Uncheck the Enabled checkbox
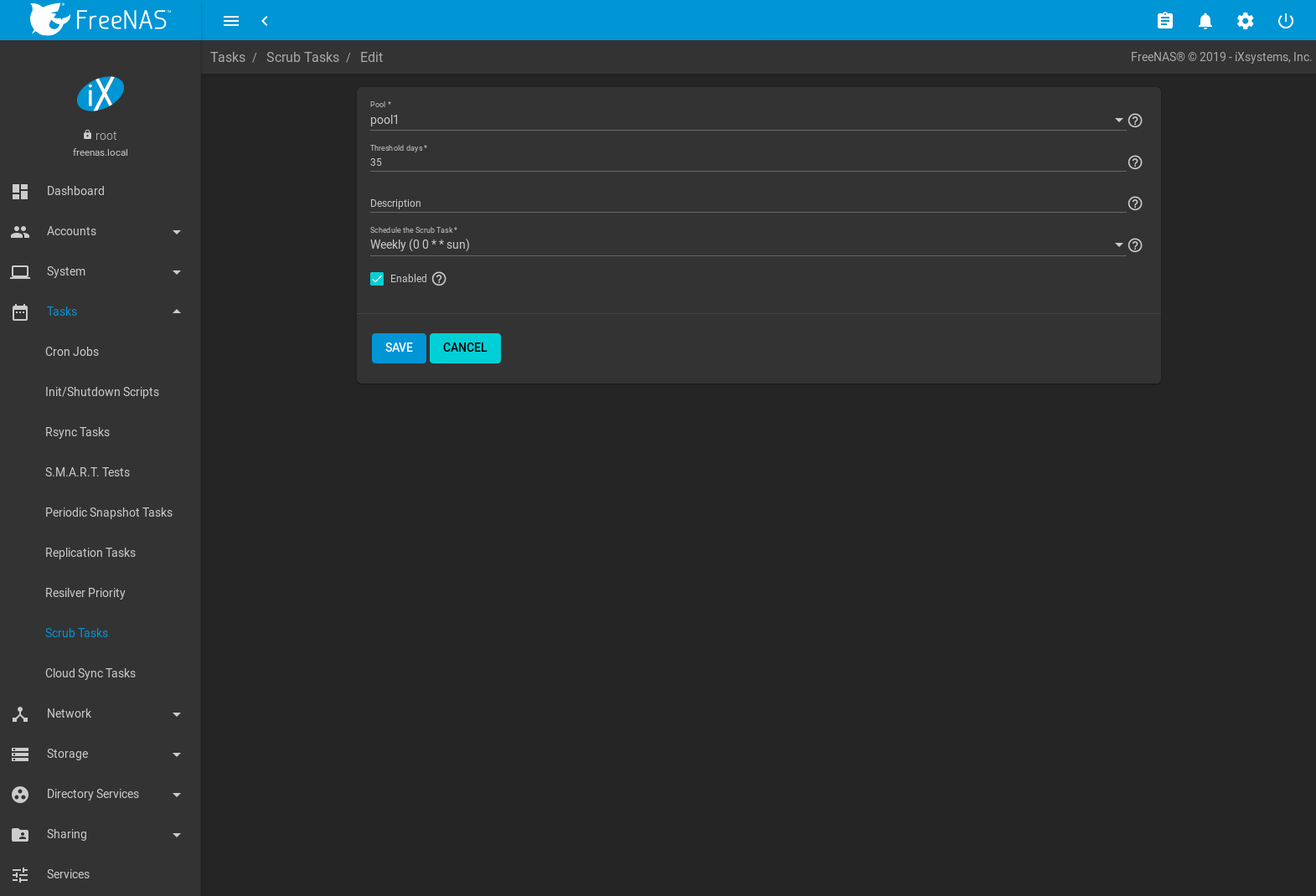The height and width of the screenshot is (896, 1316). coord(377,279)
